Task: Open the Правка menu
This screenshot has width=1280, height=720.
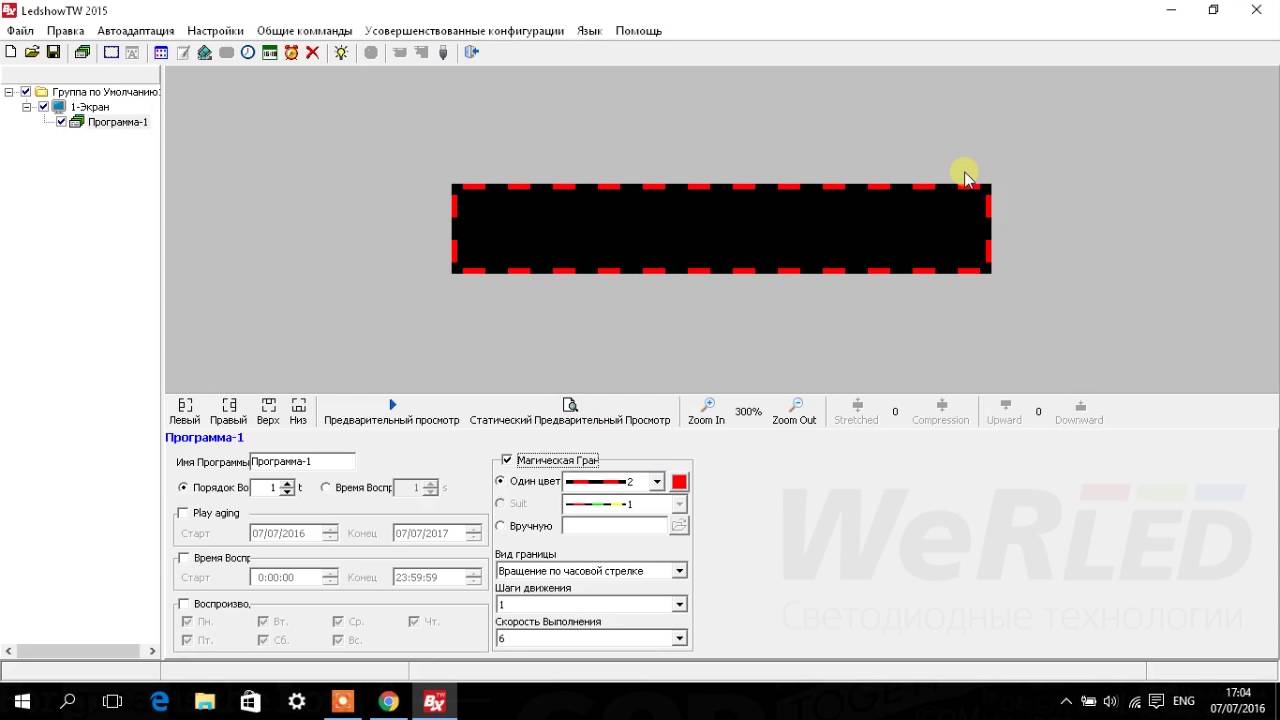Action: coord(66,31)
